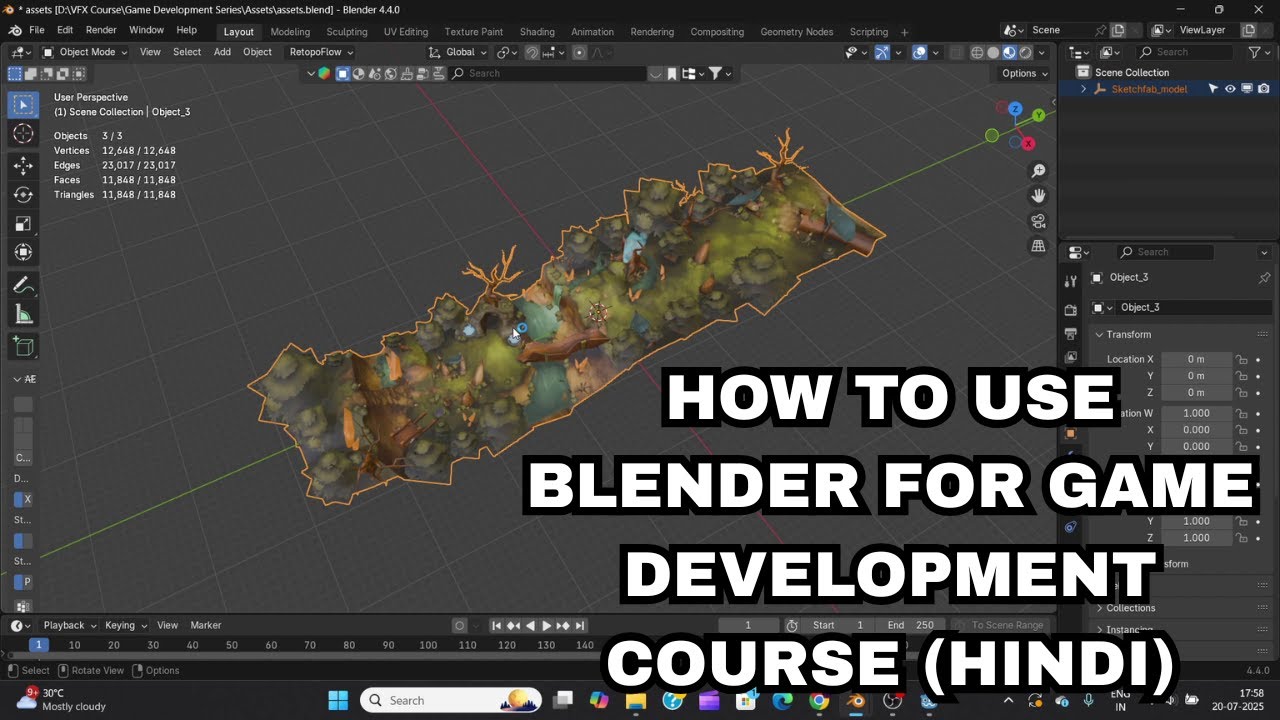This screenshot has height=720, width=1280.
Task: Switch to the UV Editing workspace tab
Action: [x=405, y=32]
